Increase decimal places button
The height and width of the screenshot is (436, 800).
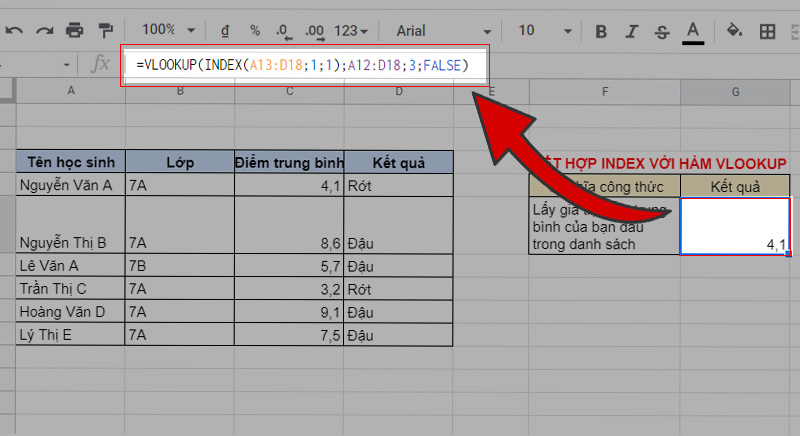point(315,31)
